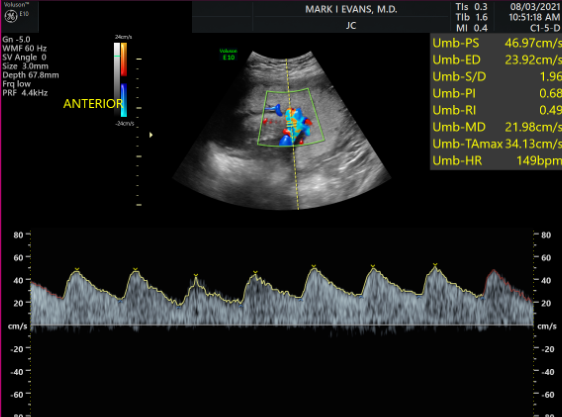Image resolution: width=562 pixels, height=417 pixels.
Task: Click the last yellow peak marker on waveform
Action: [435, 265]
